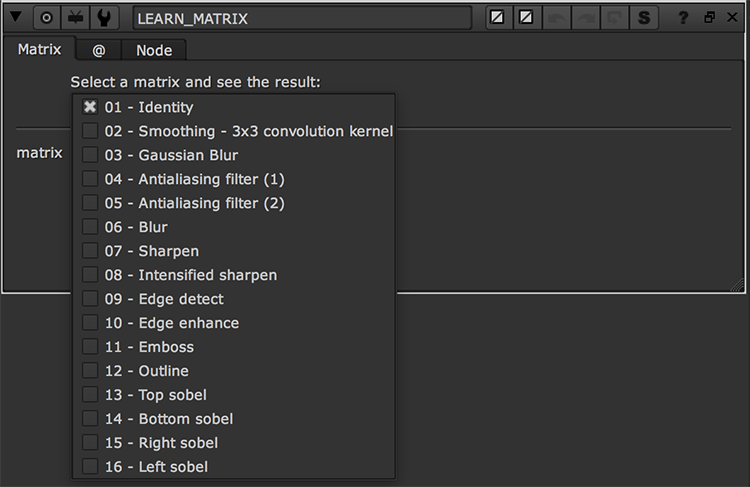Switch to the Matrix tab
This screenshot has width=750, height=487.
pos(40,50)
